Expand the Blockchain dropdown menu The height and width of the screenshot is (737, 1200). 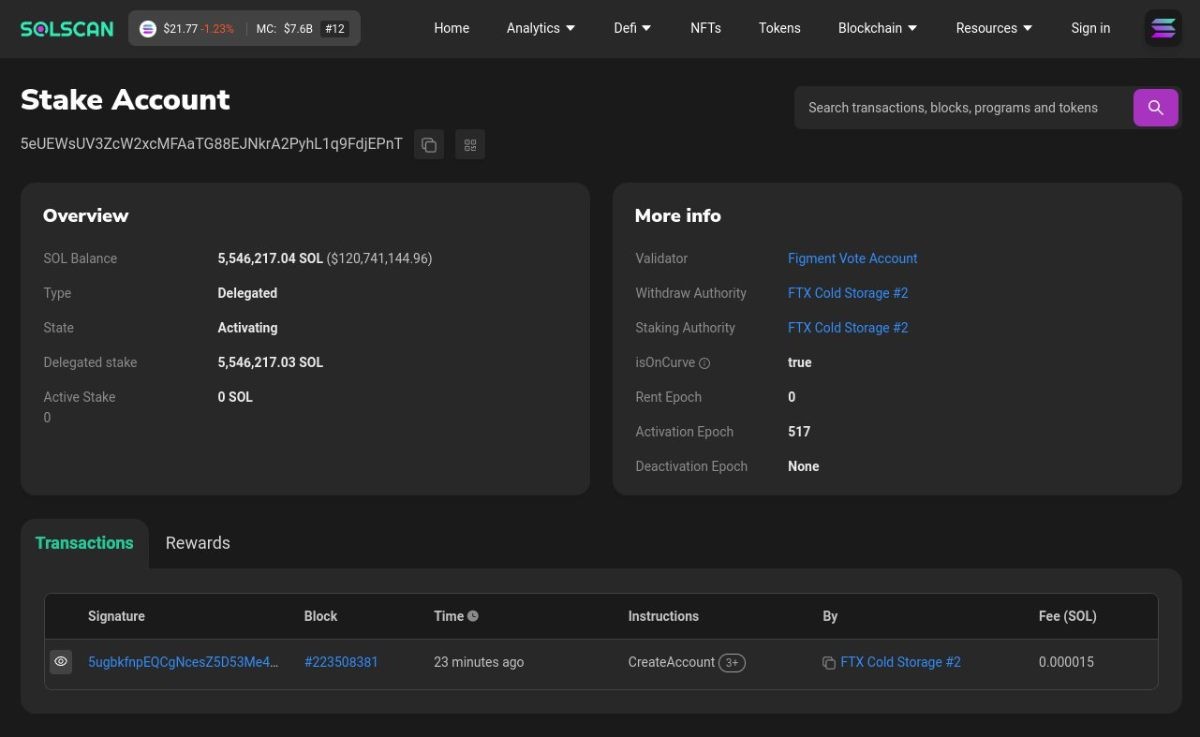[877, 28]
